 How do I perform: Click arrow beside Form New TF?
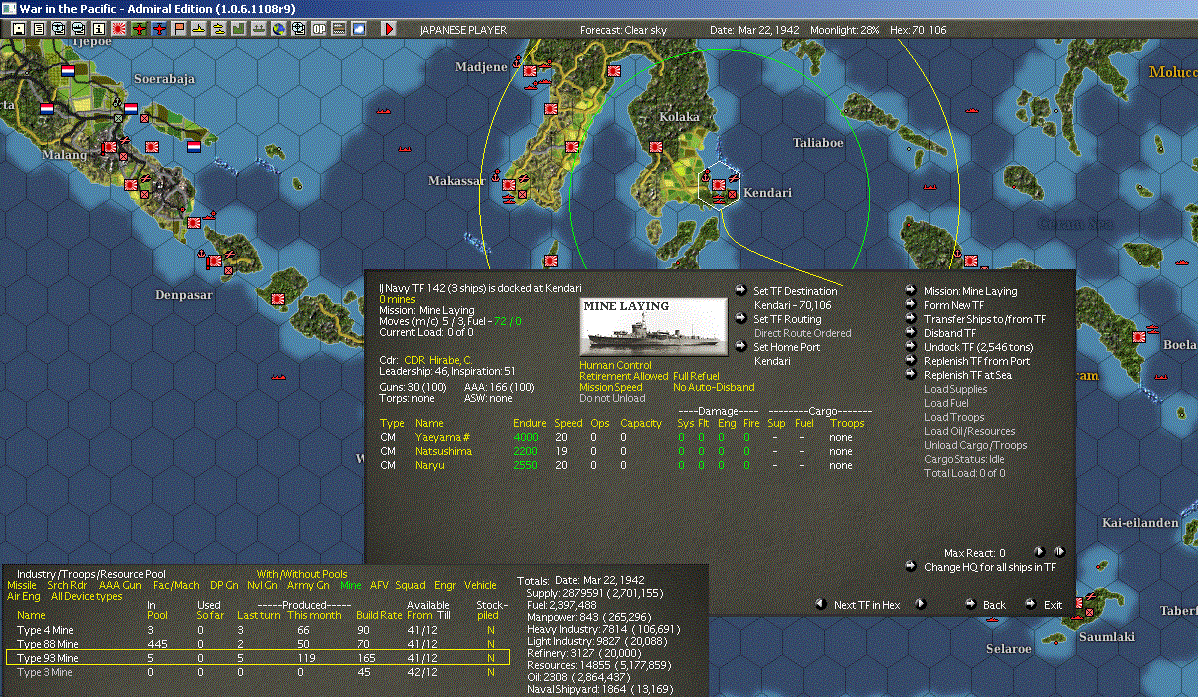(911, 303)
